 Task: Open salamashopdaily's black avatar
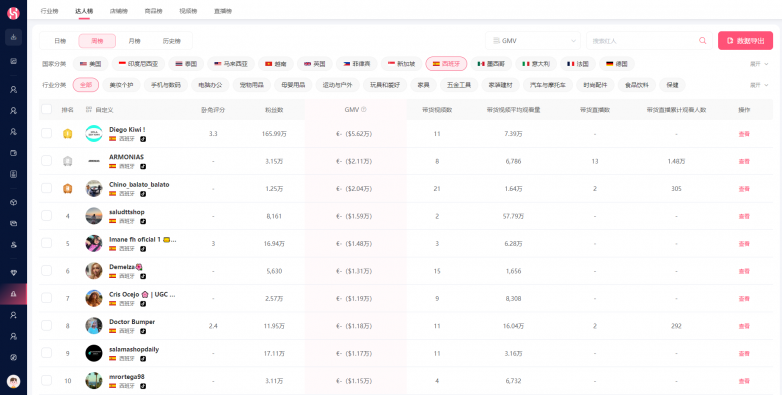coord(94,353)
